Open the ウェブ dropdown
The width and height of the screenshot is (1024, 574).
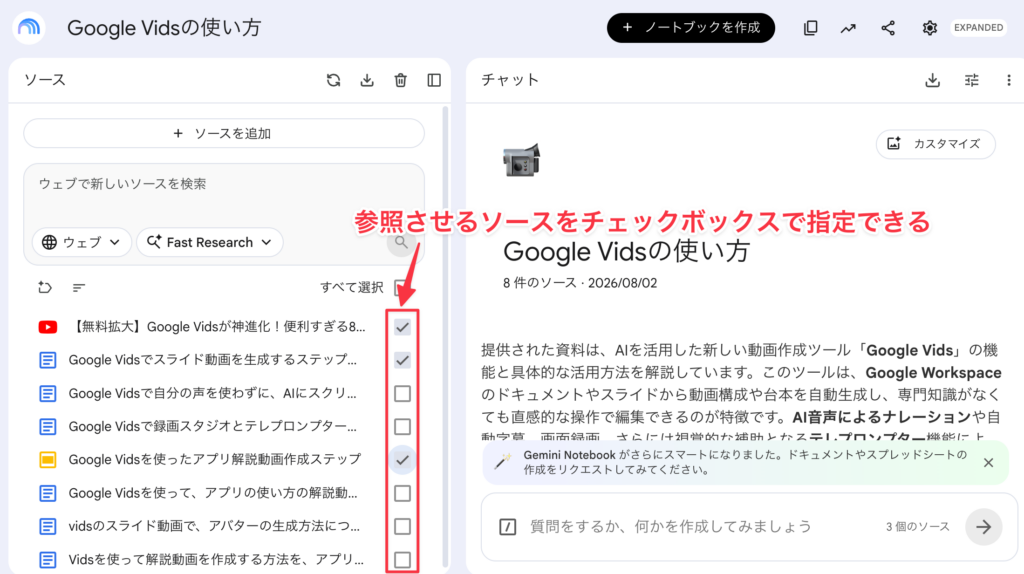click(x=82, y=242)
